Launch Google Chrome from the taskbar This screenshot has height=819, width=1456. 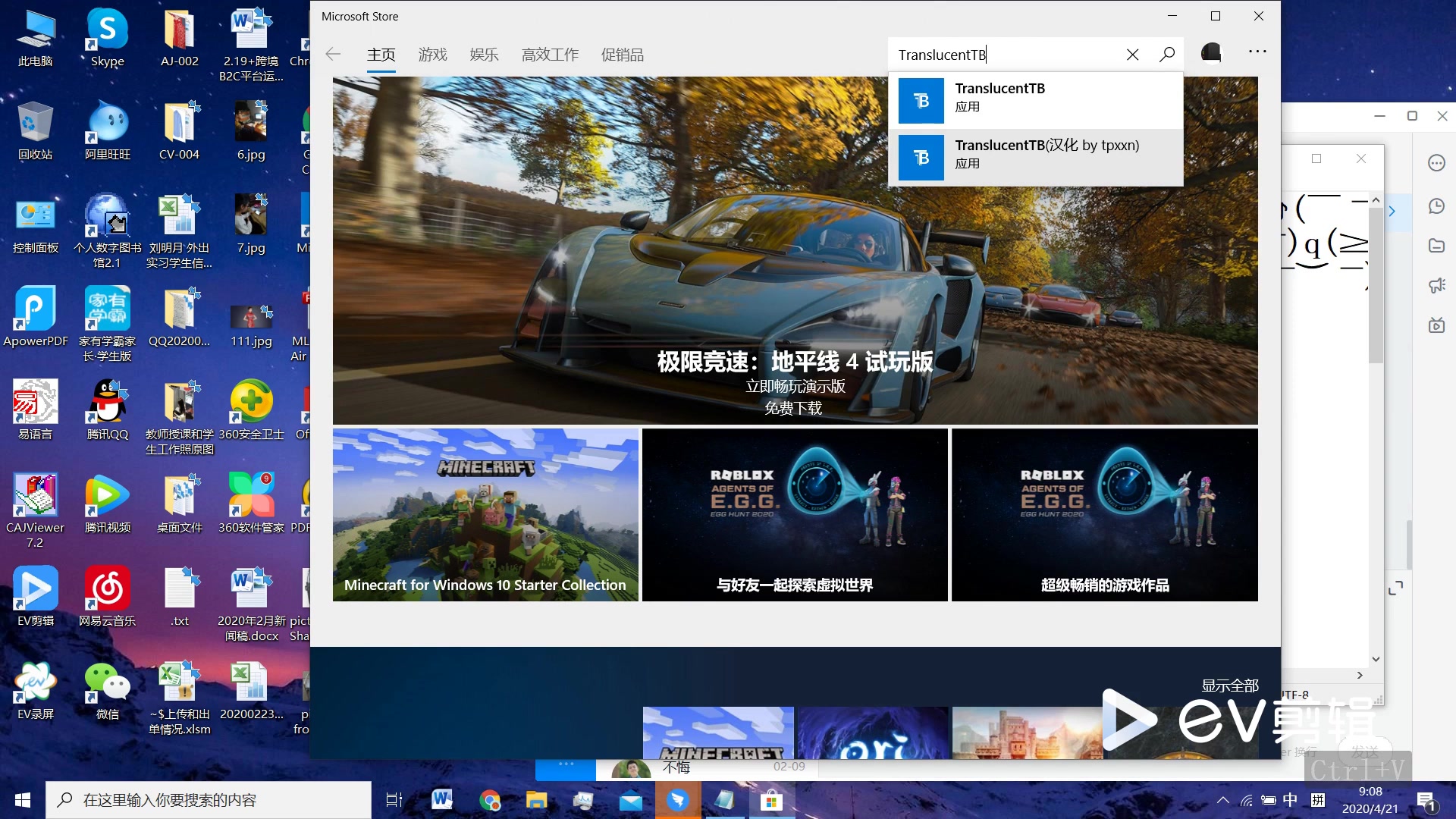pos(490,800)
